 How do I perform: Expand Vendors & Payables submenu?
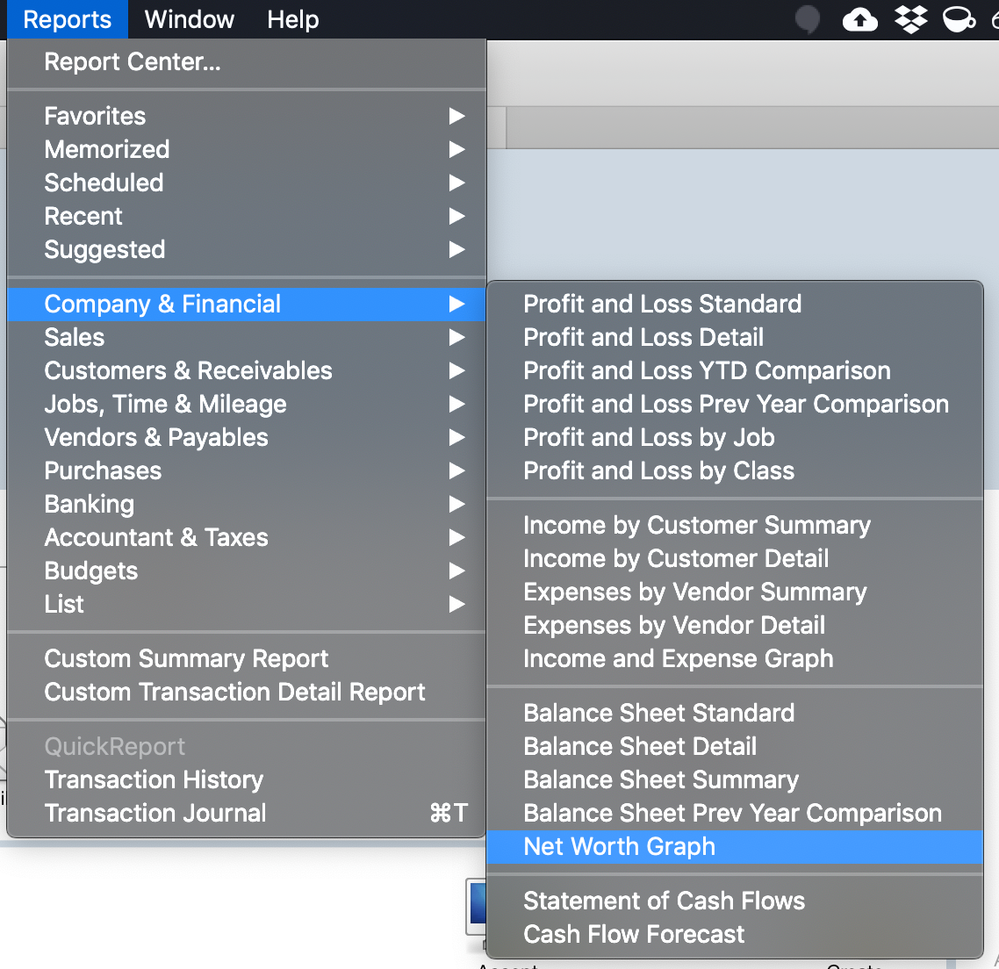tap(247, 437)
